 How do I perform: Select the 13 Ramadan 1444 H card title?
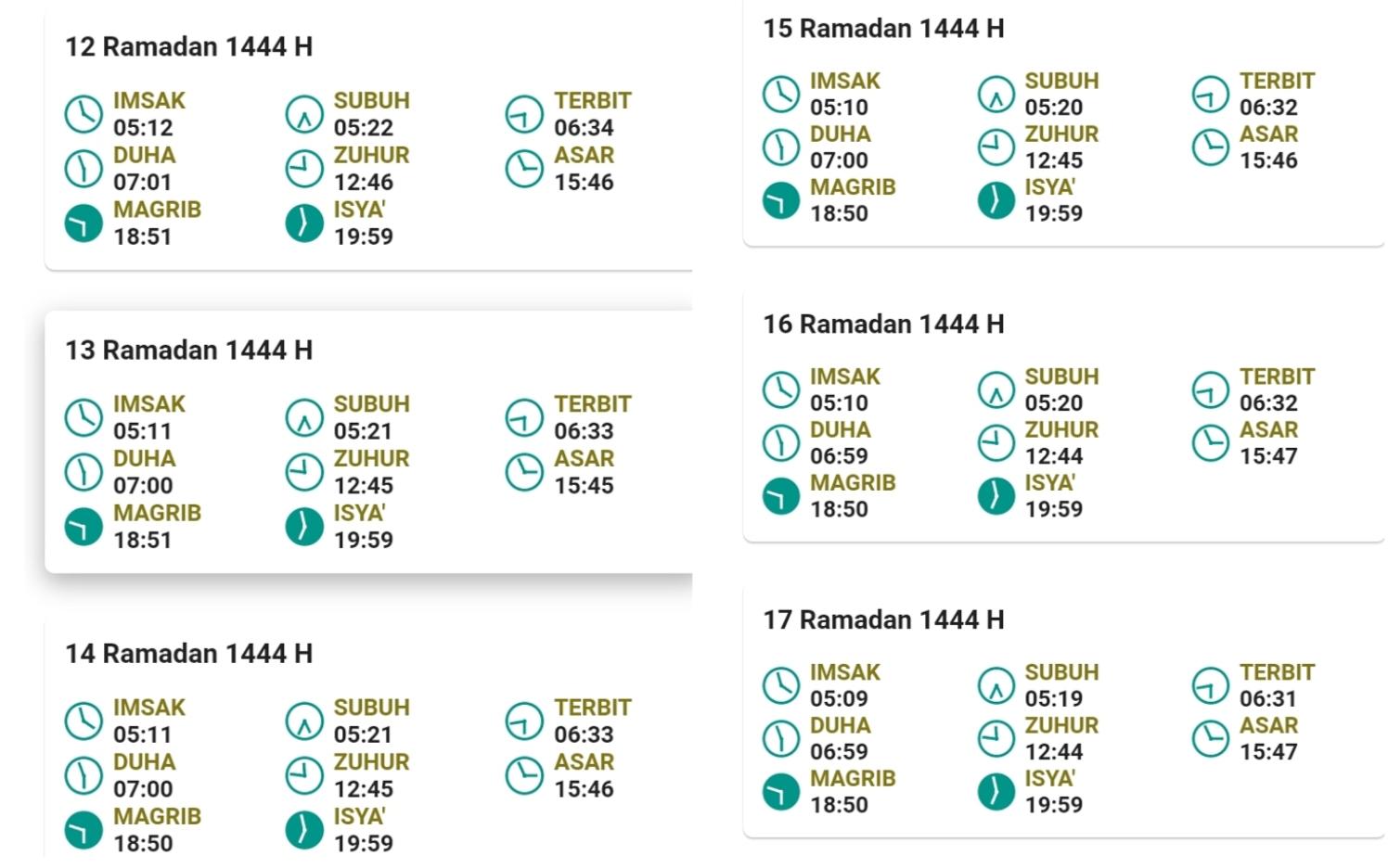[x=188, y=350]
